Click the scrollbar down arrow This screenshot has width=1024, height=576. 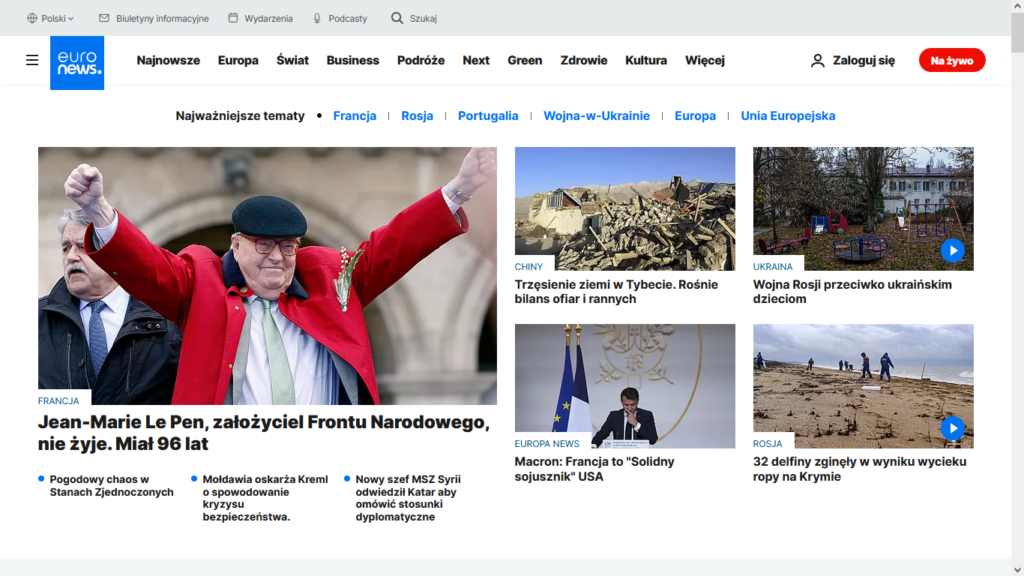tap(1017, 570)
